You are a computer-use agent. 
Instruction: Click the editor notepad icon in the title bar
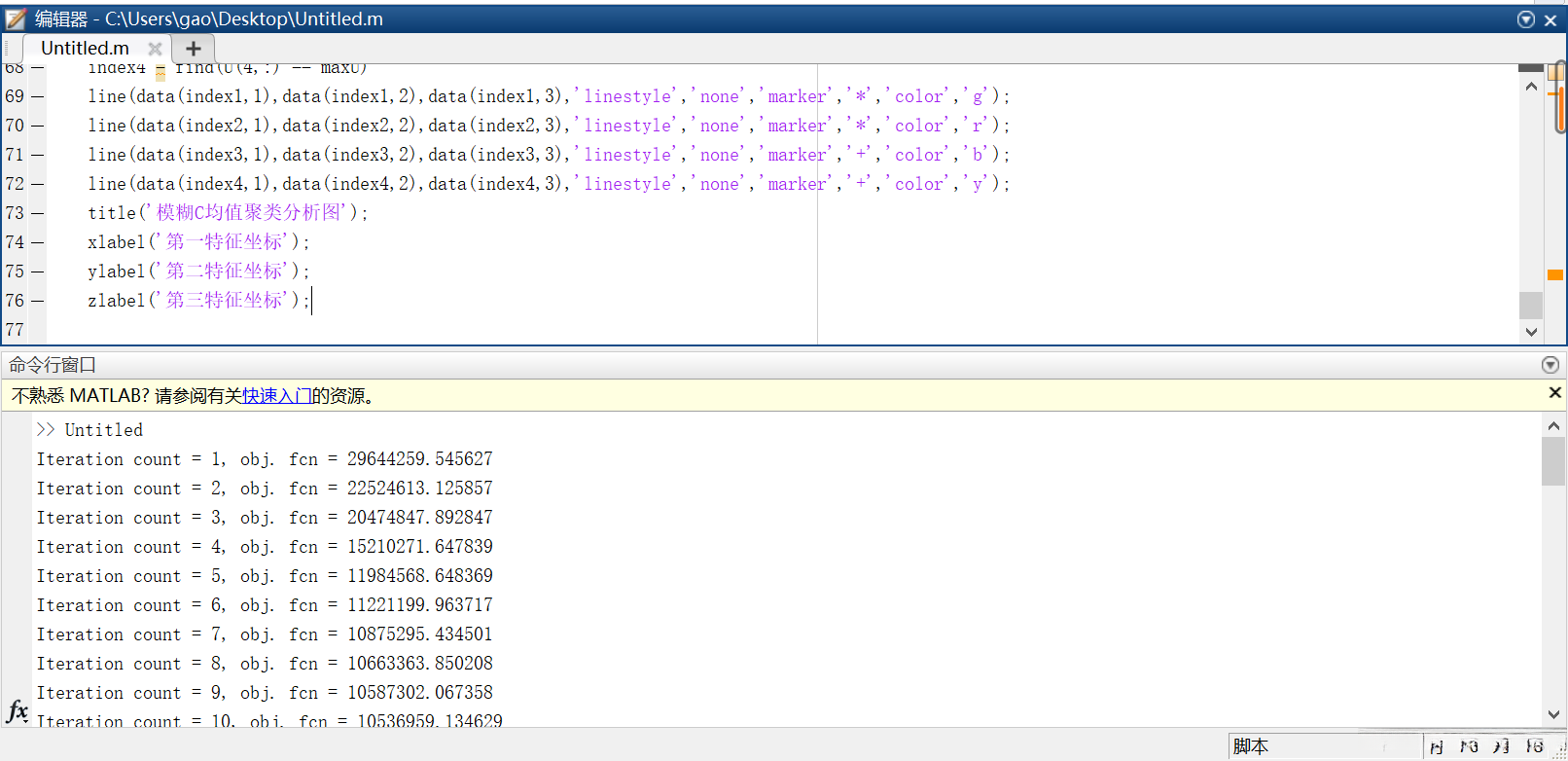click(x=16, y=18)
